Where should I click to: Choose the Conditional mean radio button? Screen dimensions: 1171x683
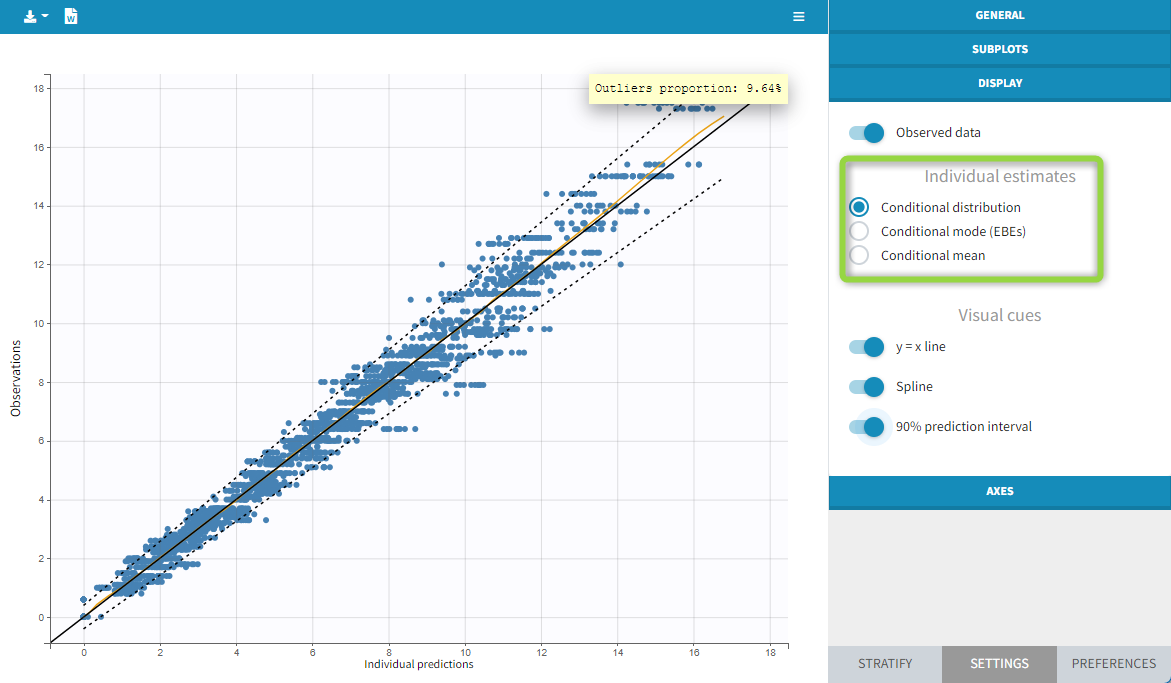click(859, 255)
